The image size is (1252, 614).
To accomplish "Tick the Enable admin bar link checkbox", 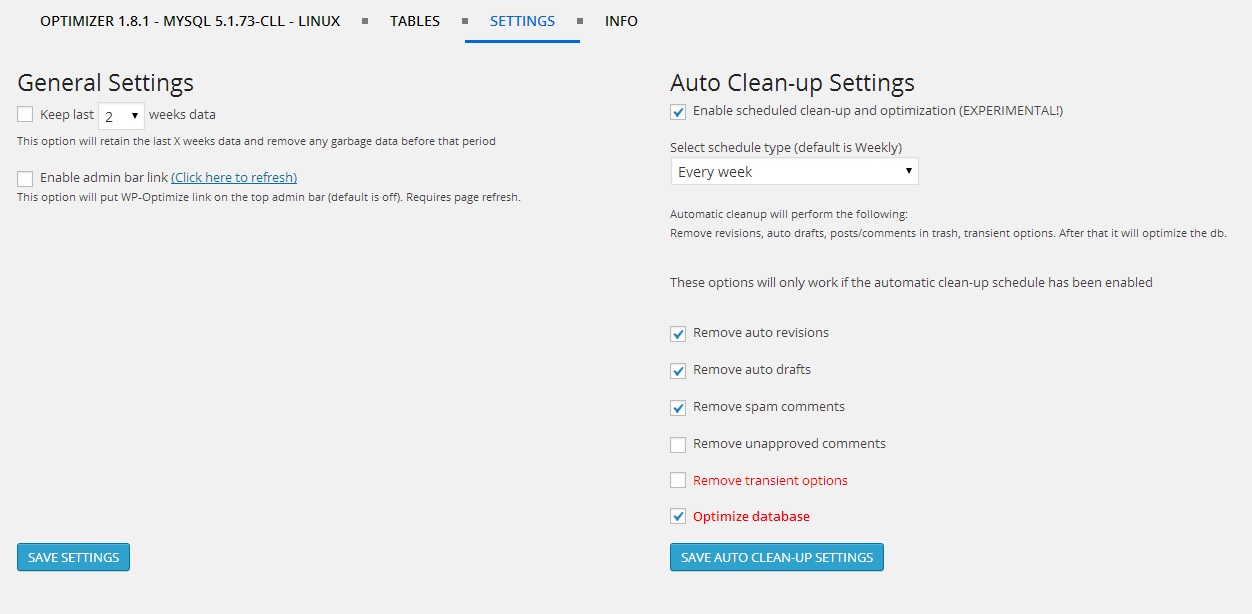I will (x=25, y=179).
